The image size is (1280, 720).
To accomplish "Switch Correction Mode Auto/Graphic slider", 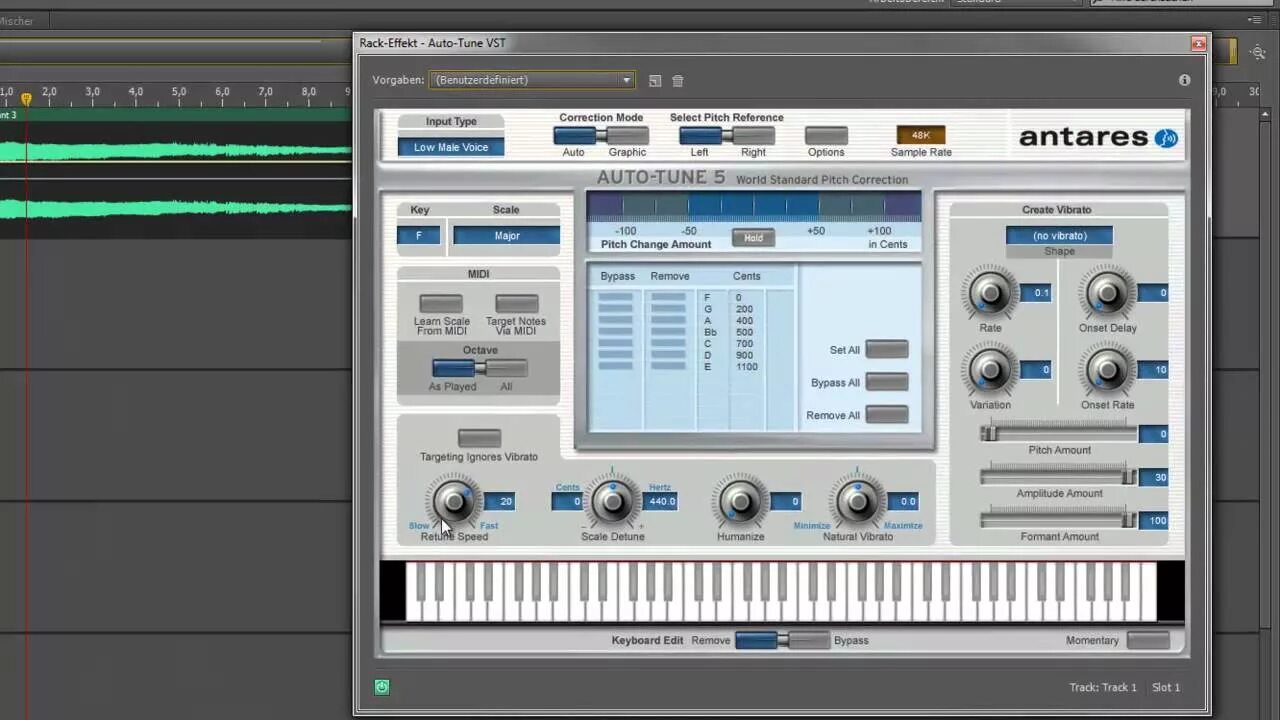I will point(601,135).
